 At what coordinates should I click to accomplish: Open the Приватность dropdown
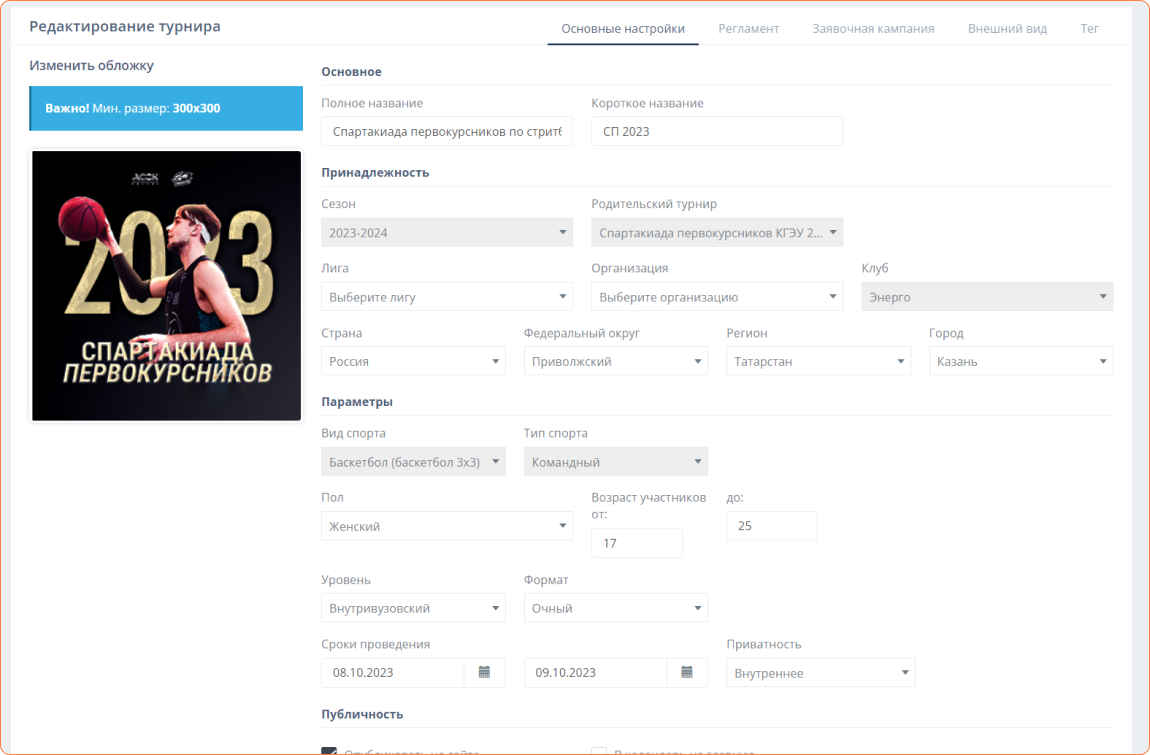[820, 673]
